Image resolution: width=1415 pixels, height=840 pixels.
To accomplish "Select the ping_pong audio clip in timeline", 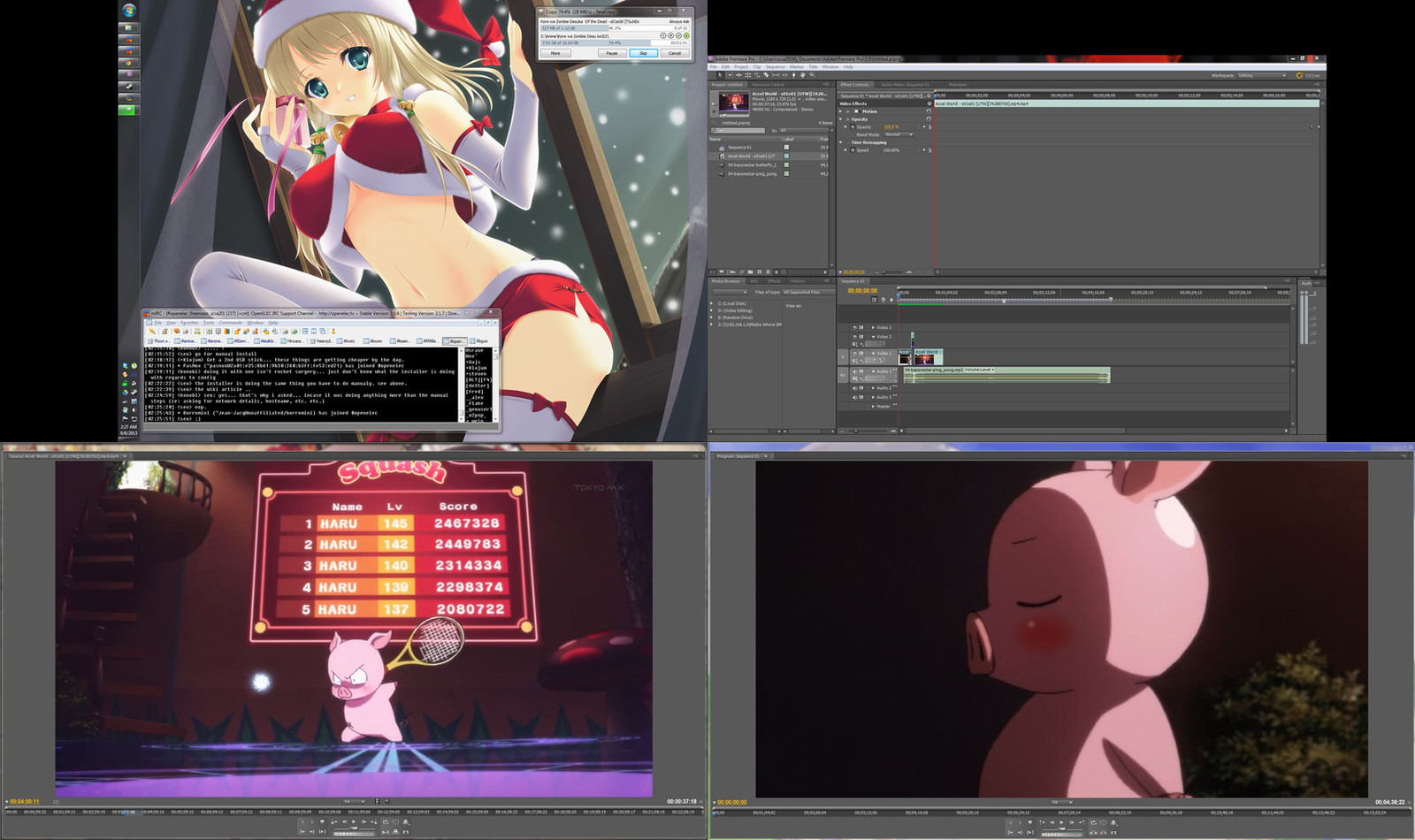I will pos(1006,375).
